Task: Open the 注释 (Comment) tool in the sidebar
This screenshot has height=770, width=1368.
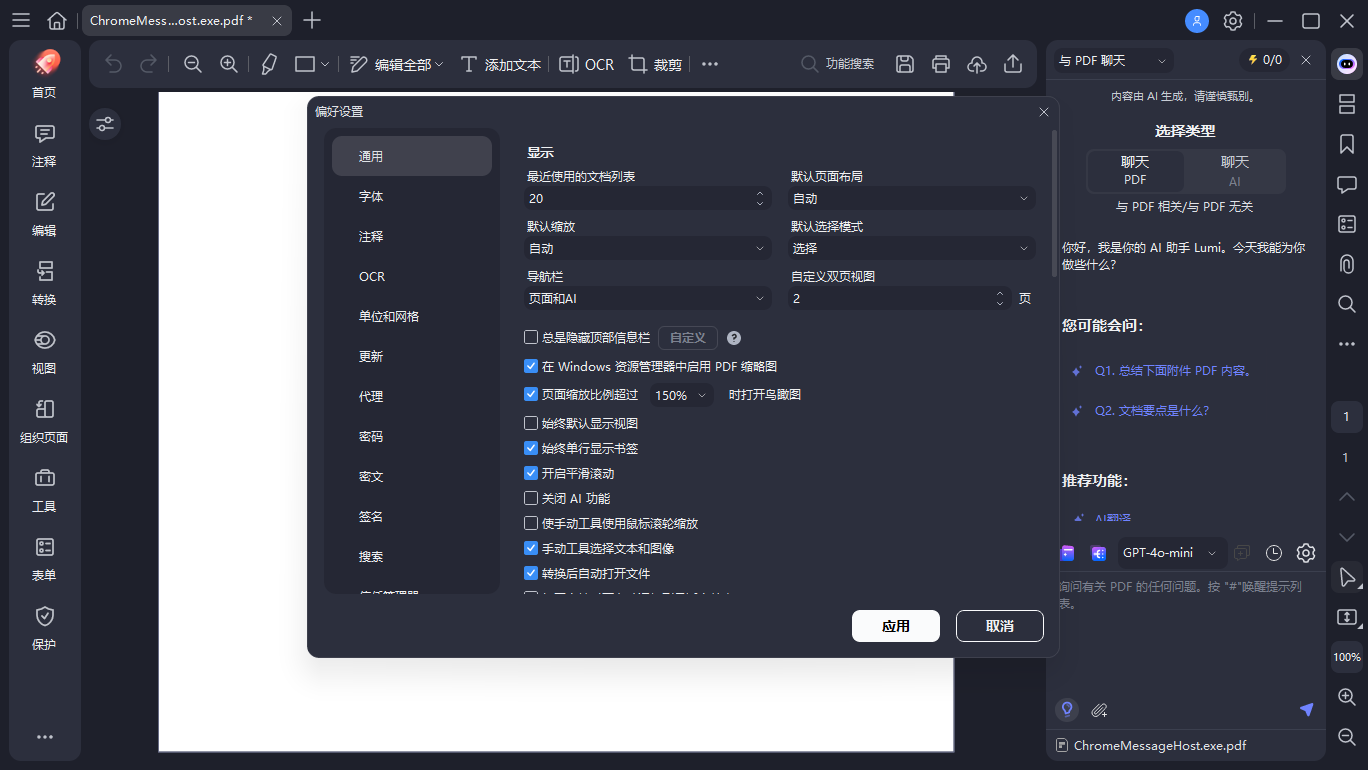Action: coord(44,145)
